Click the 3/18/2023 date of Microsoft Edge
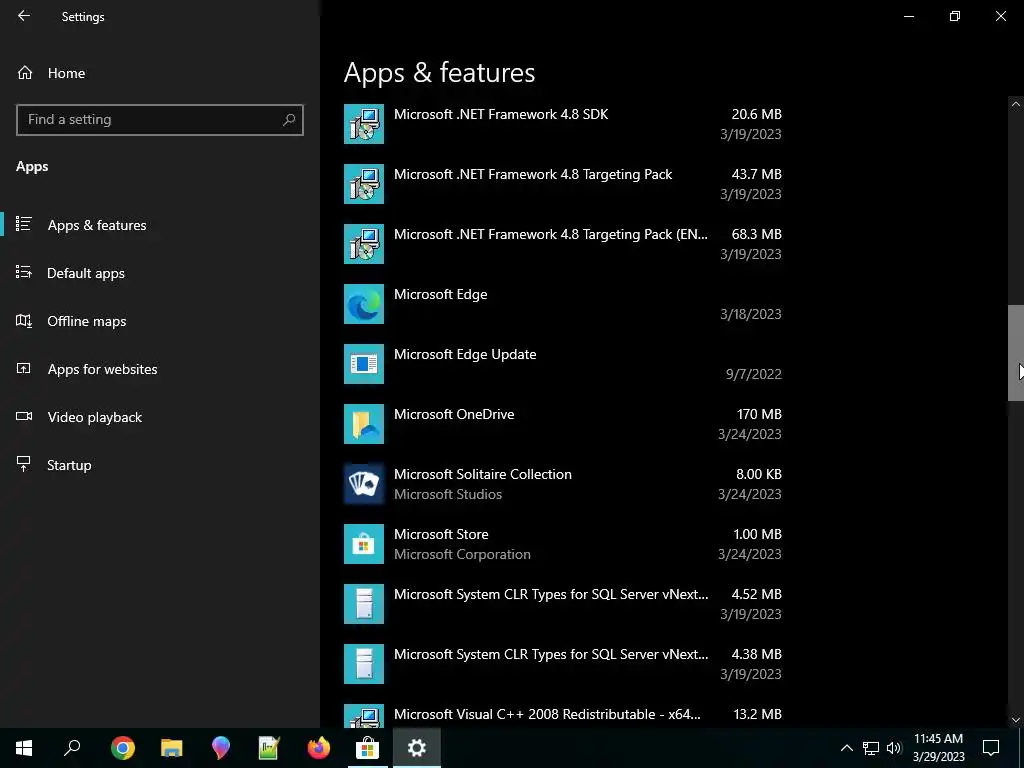Image resolution: width=1024 pixels, height=768 pixels. (x=750, y=314)
